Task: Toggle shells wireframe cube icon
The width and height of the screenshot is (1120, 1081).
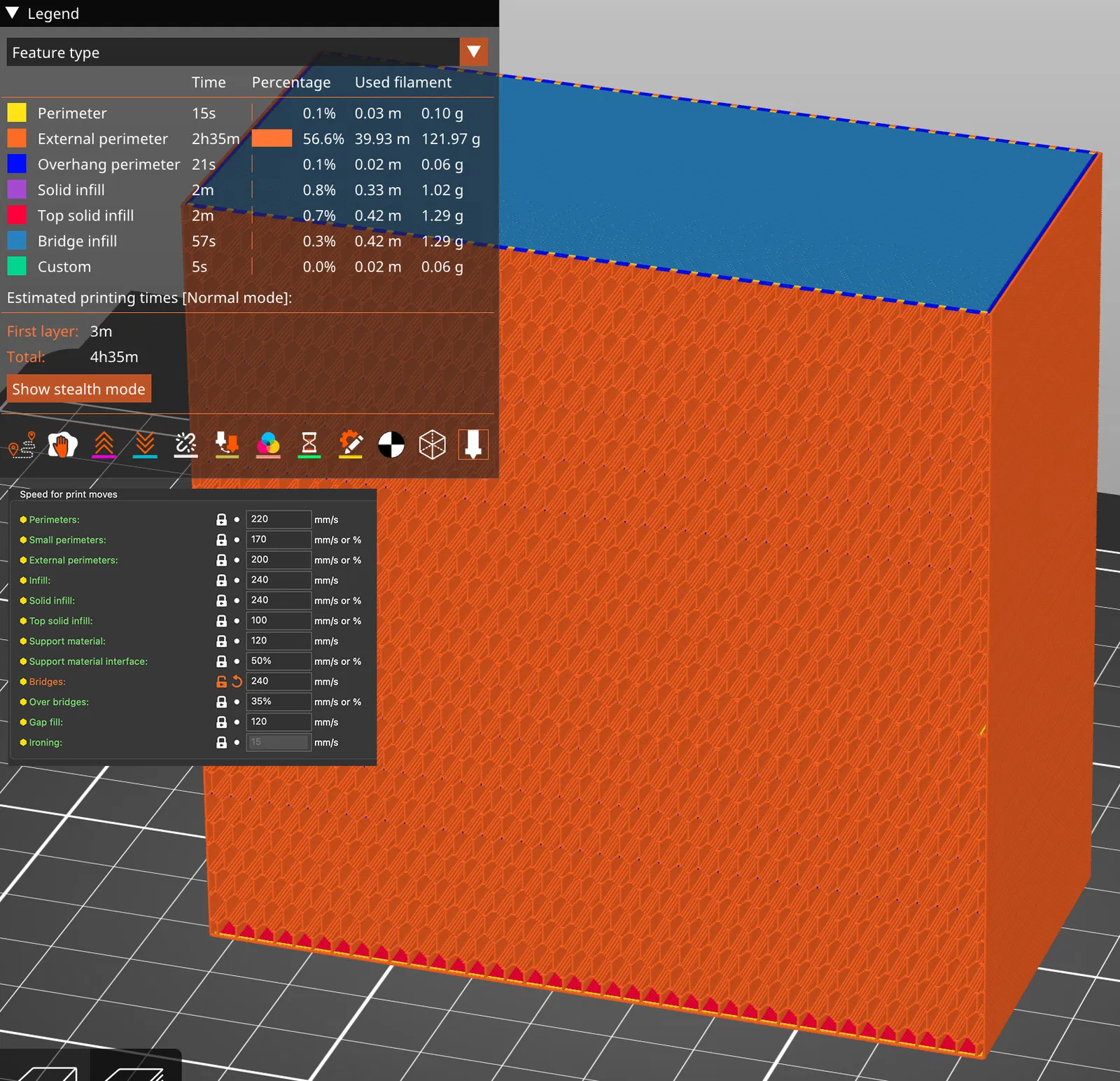Action: coord(433,445)
